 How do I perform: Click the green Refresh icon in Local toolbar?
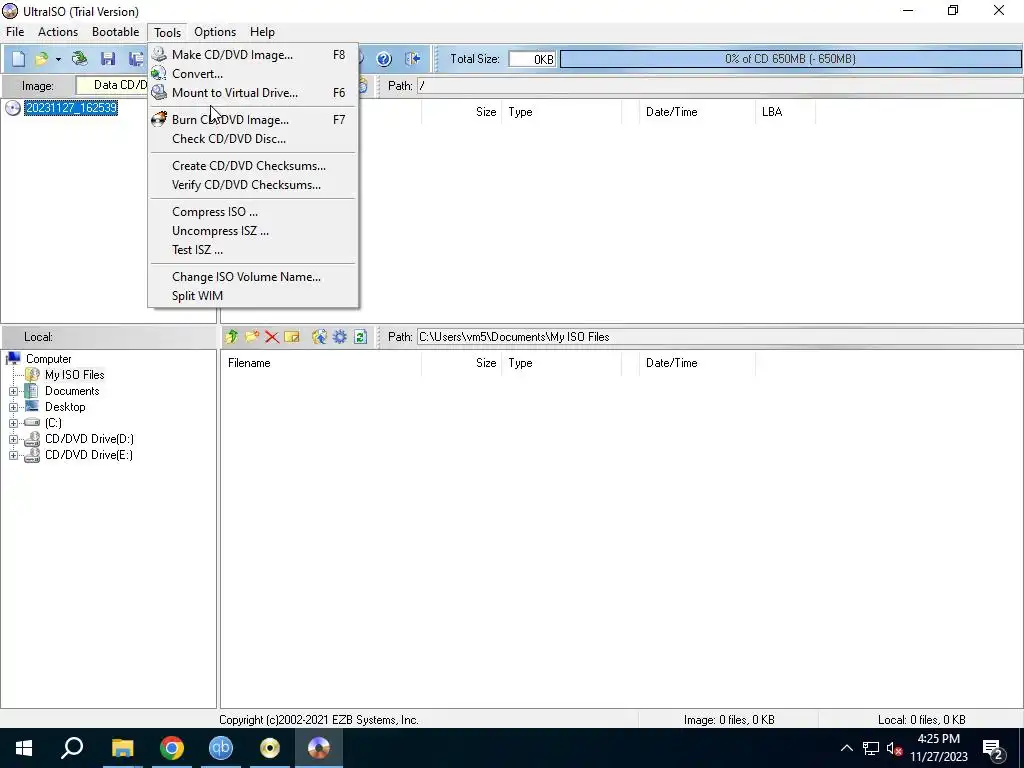click(360, 337)
